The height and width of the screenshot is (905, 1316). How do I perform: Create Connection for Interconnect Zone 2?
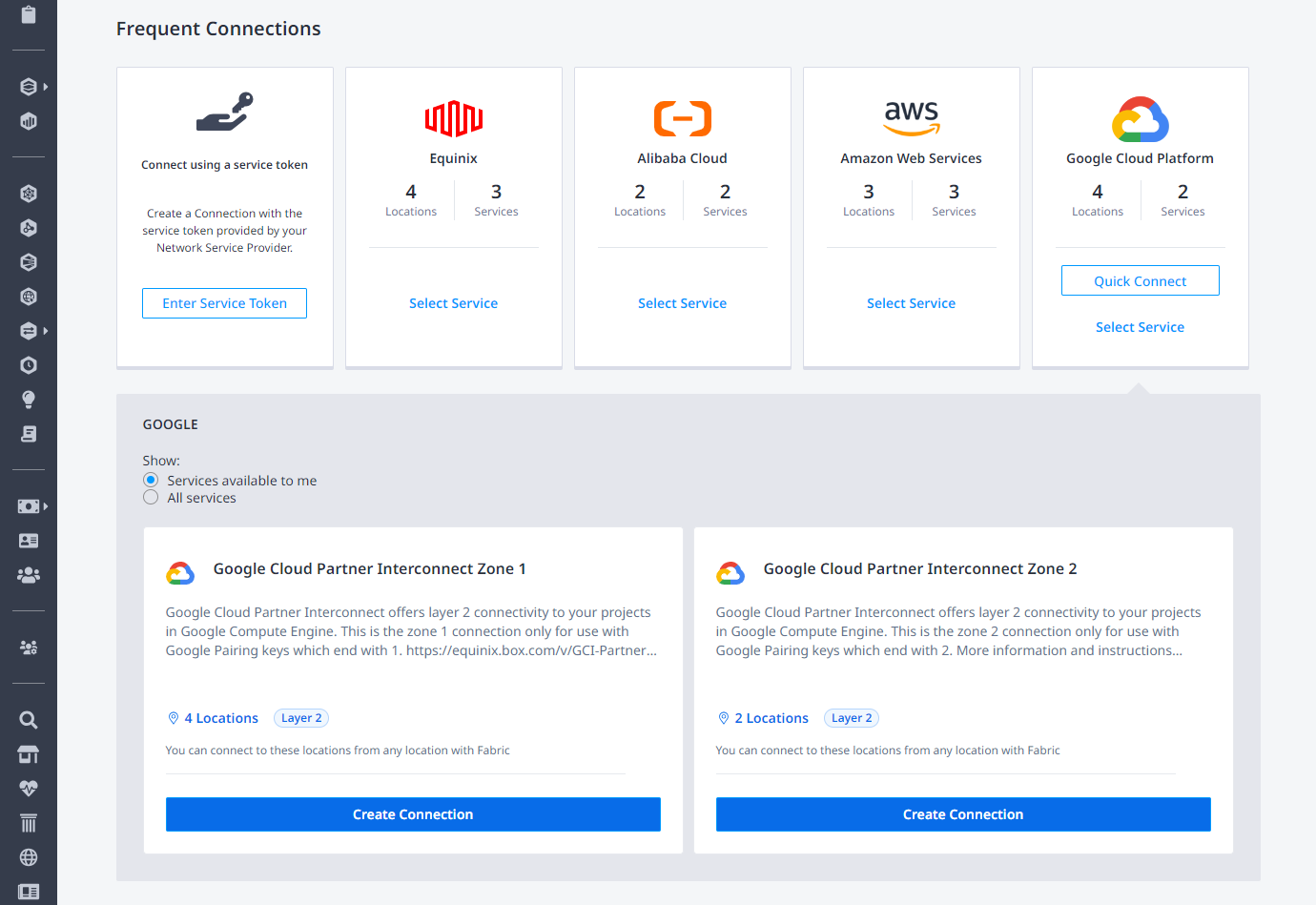point(963,814)
